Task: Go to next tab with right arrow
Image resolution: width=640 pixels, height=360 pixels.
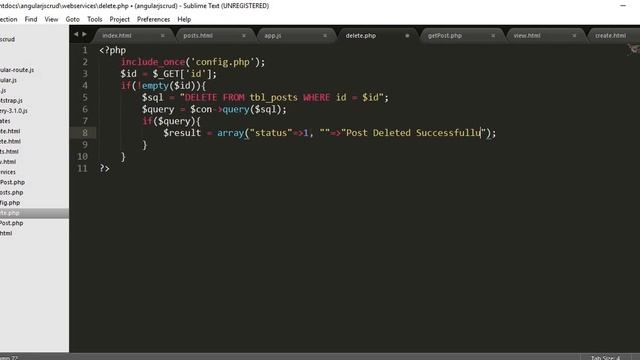Action: 84,34
